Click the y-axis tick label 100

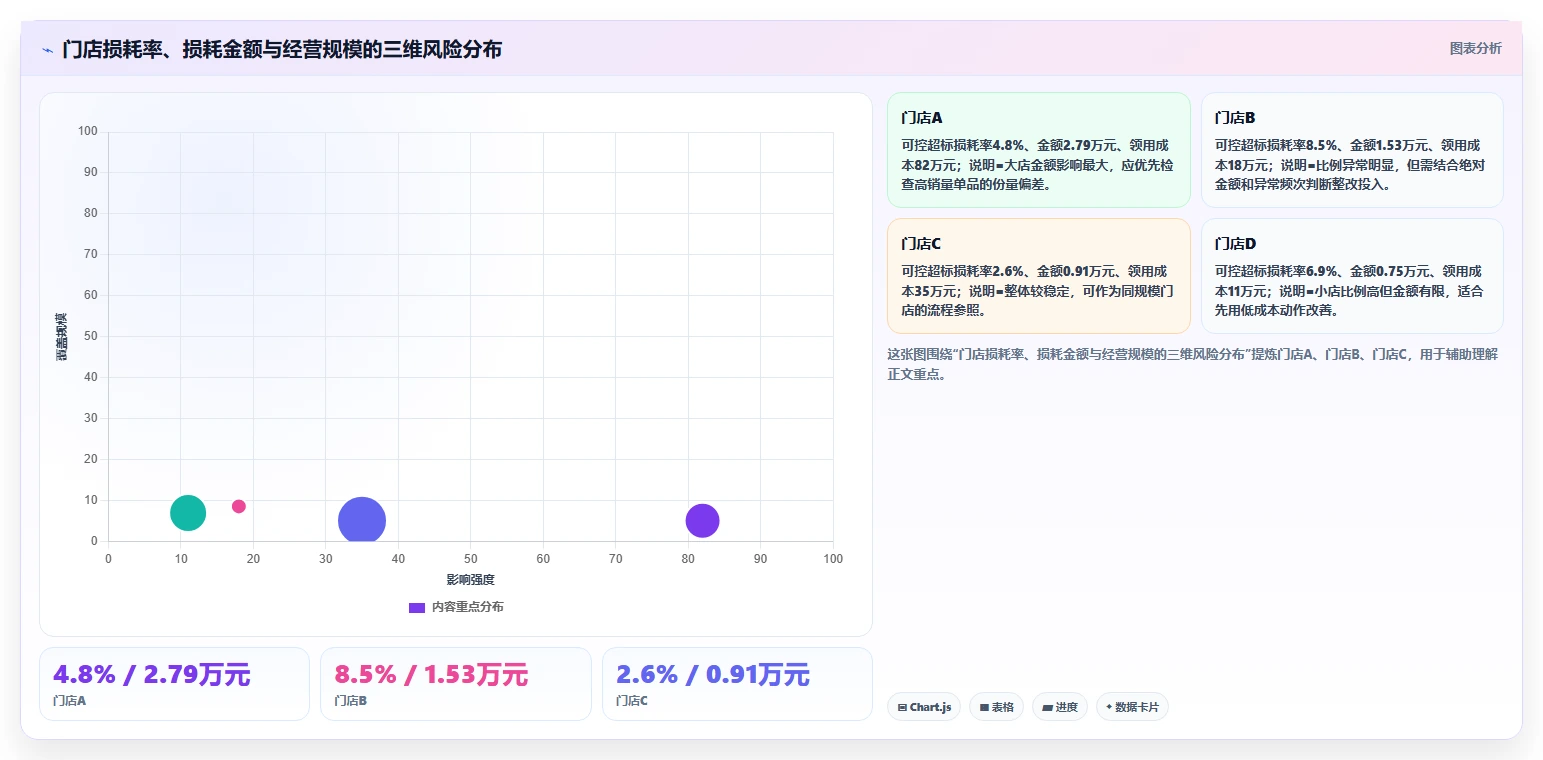pyautogui.click(x=88, y=131)
